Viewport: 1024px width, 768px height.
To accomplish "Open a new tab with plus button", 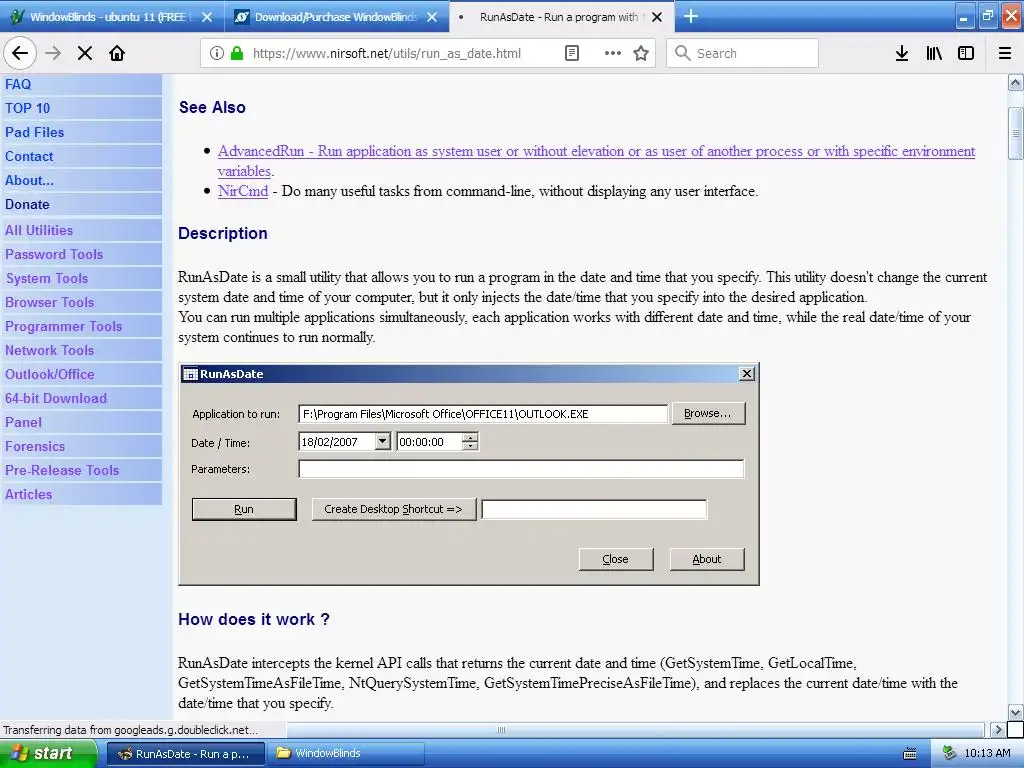I will [690, 16].
